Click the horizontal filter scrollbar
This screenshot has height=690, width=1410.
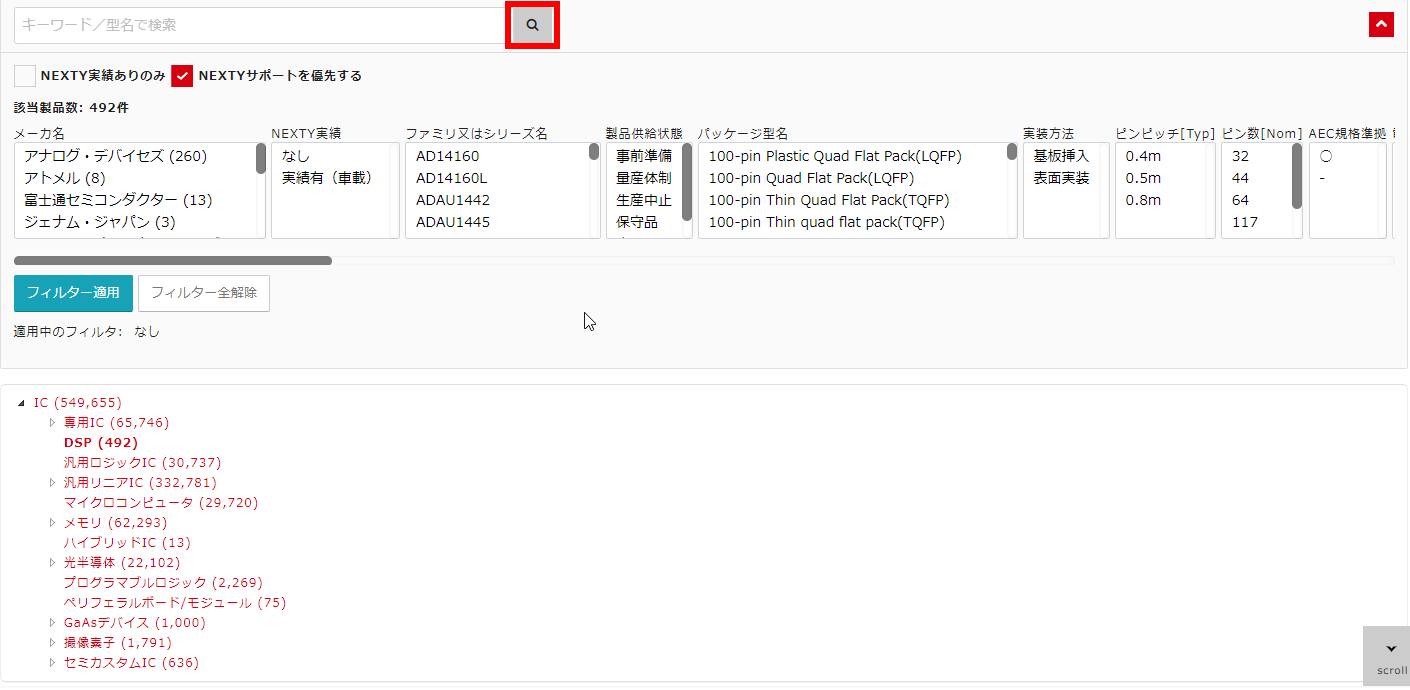[x=172, y=260]
